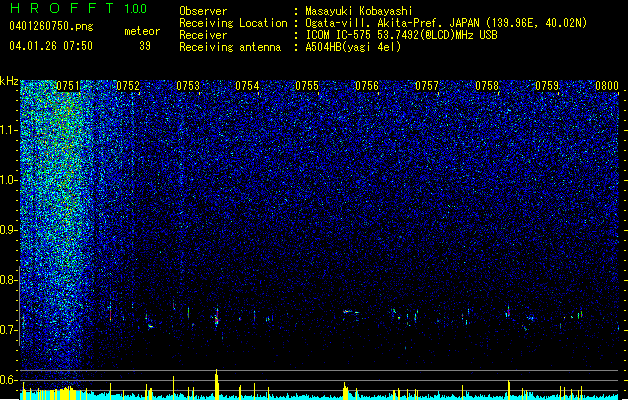Click the 0.6 kHz axis label

[x=8, y=380]
